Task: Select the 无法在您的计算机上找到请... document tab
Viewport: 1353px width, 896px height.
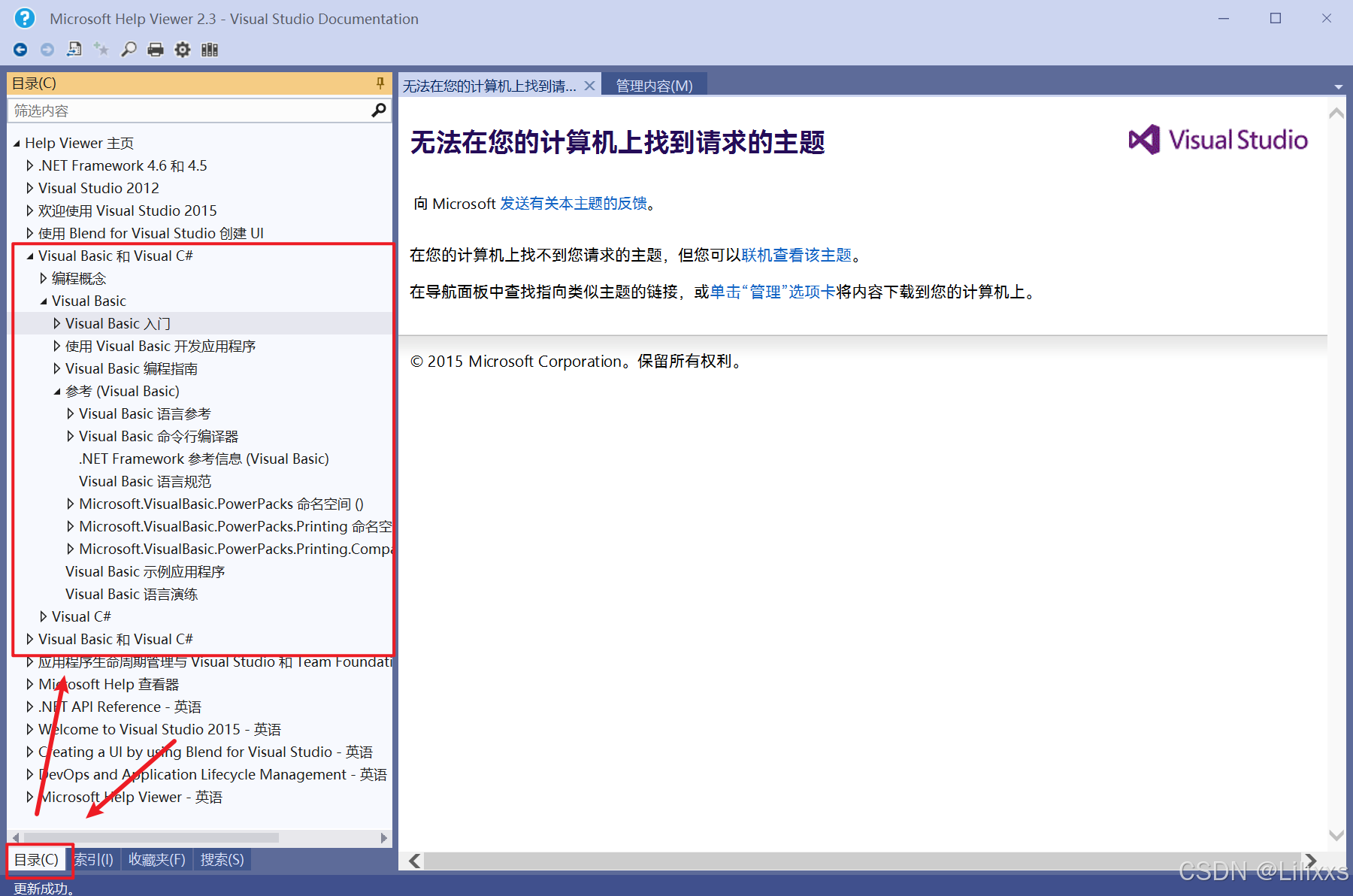Action: coord(489,86)
